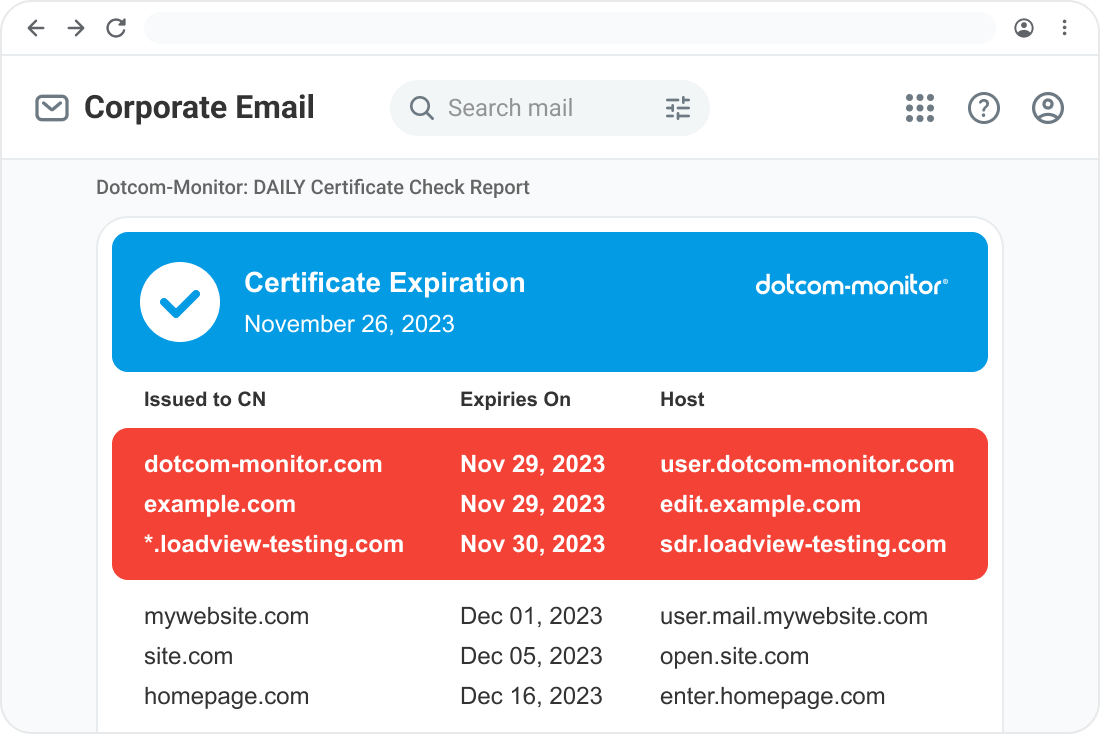This screenshot has height=734, width=1100.
Task: Open browser three-dot menu
Action: point(1064,28)
